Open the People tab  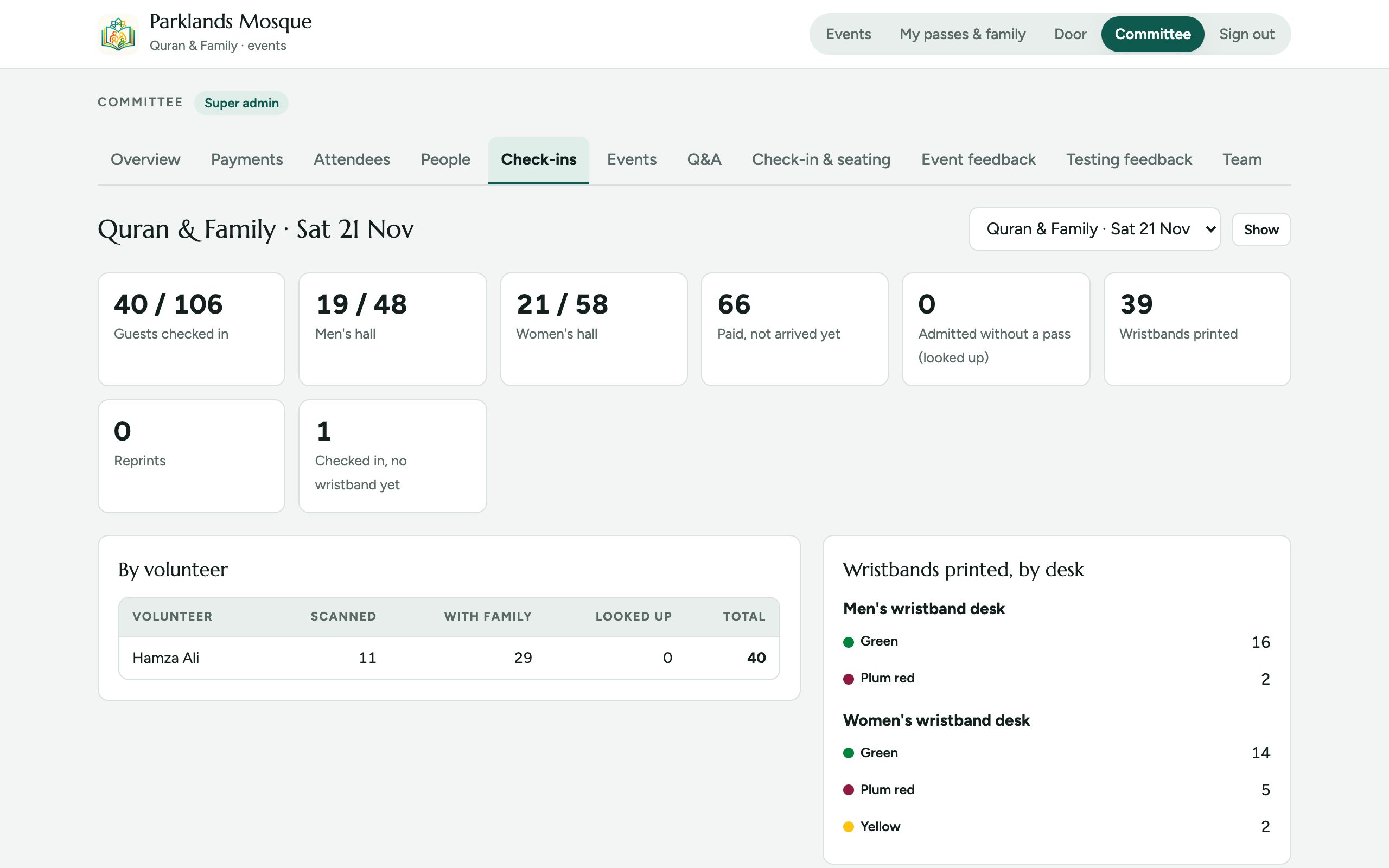(445, 159)
